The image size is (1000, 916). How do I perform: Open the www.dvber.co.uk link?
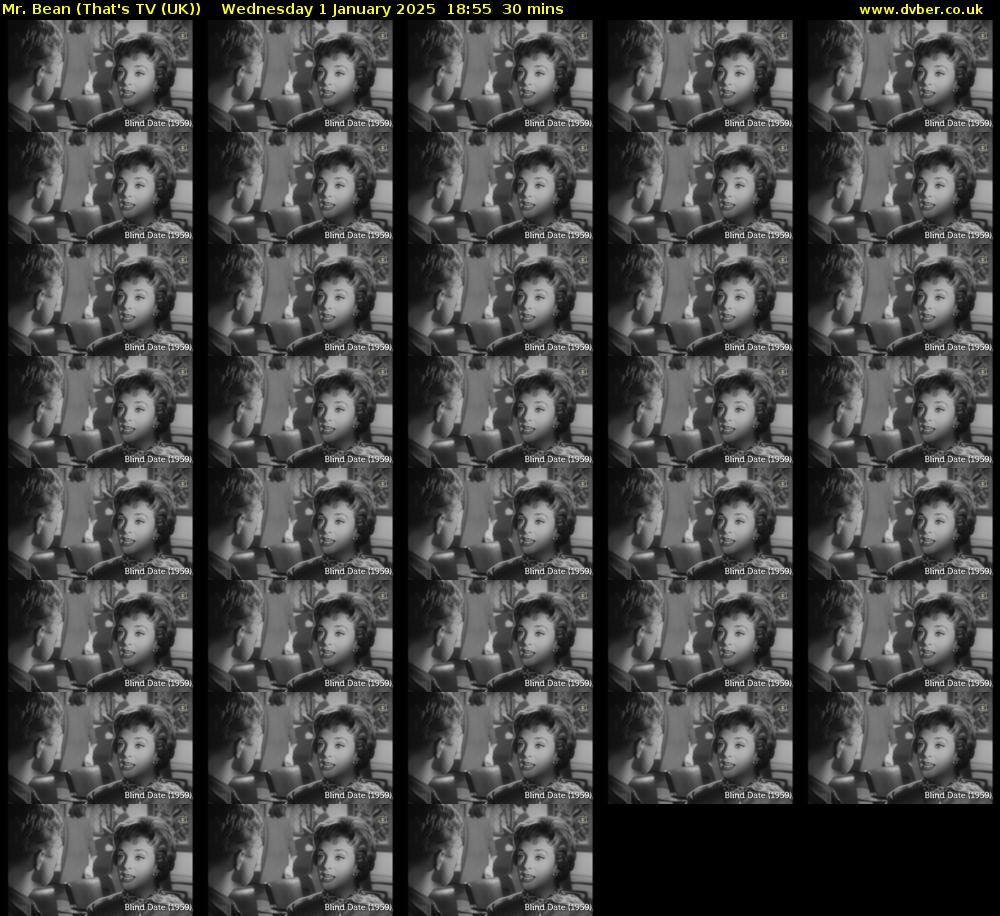click(x=920, y=9)
